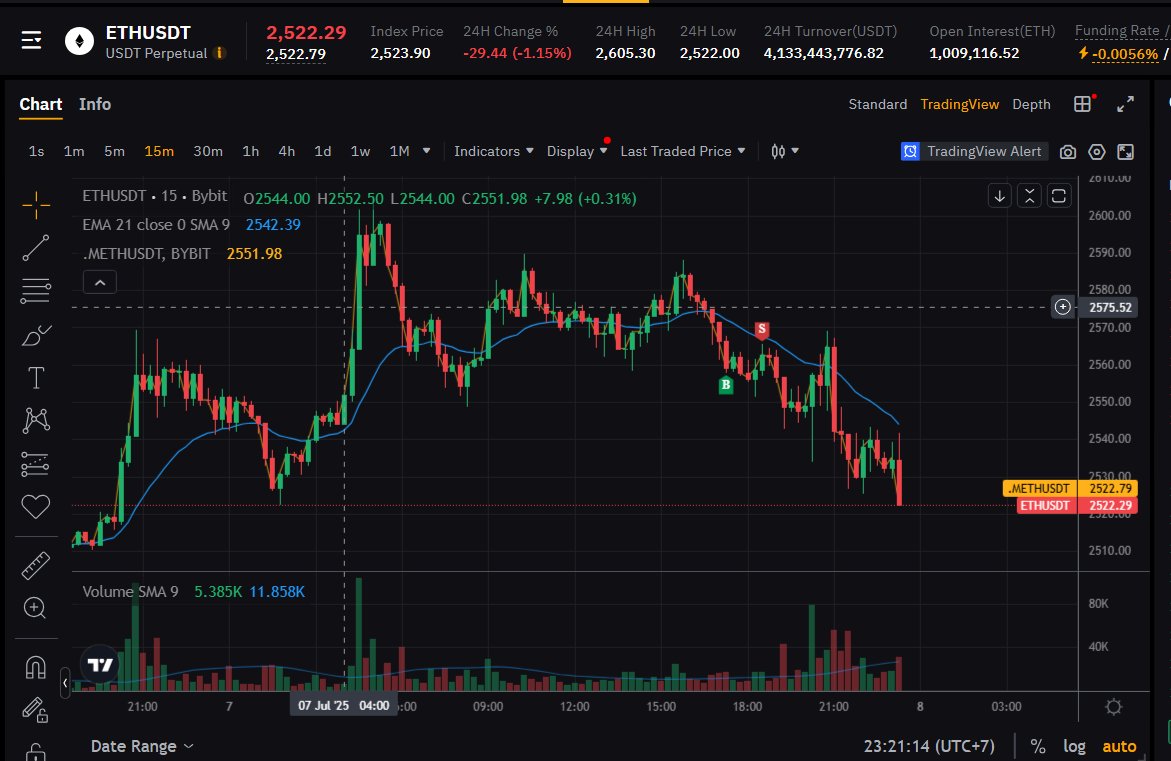The image size is (1171, 761).
Task: Open the candle chart type dropdown
Action: pos(784,152)
